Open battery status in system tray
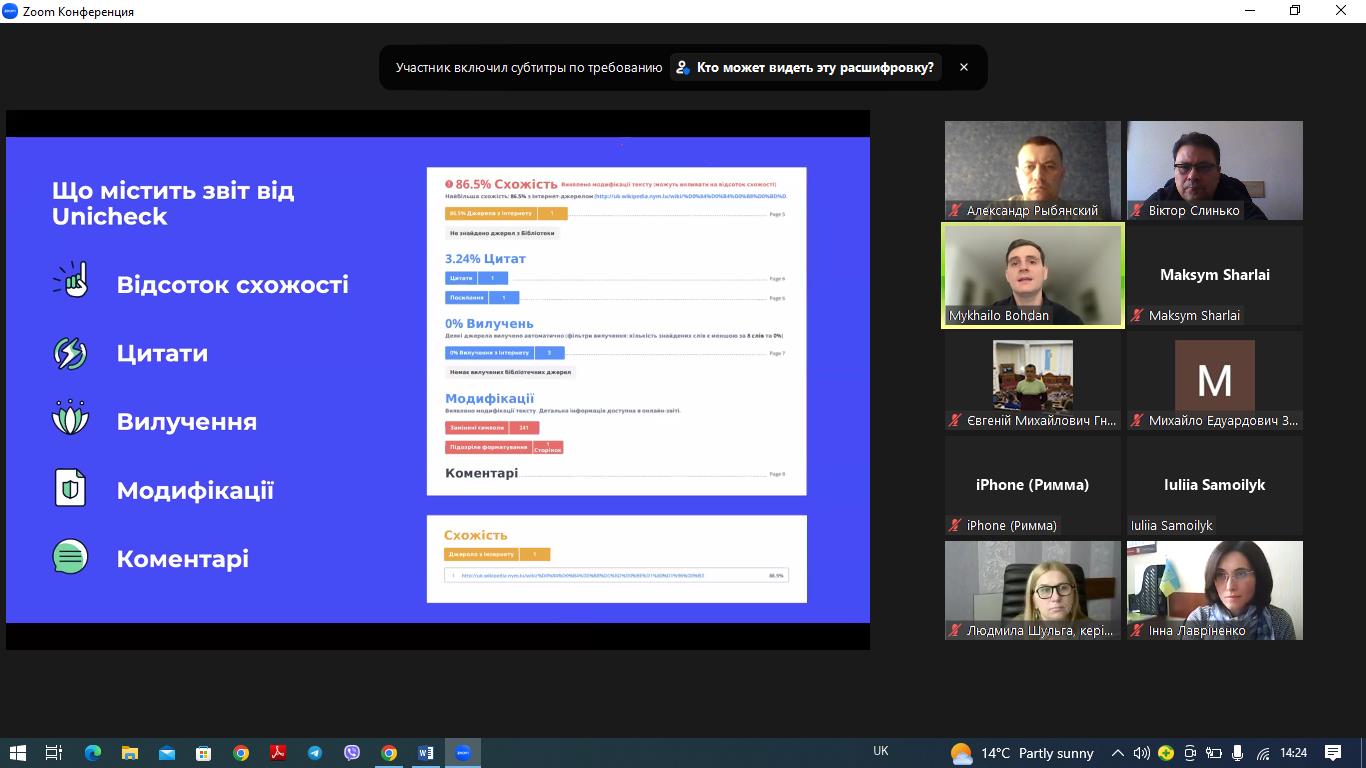Image resolution: width=1366 pixels, height=768 pixels. coord(1214,753)
